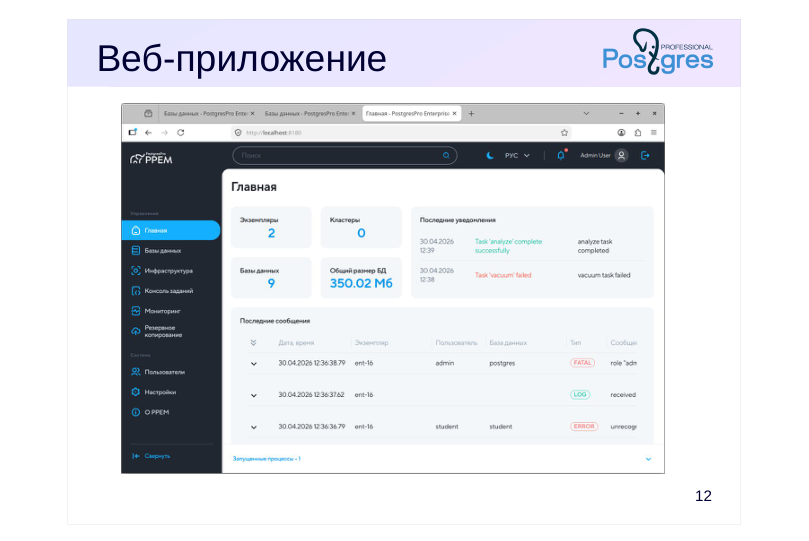The image size is (809, 541).
Task: Open browser extensions icon
Action: tap(638, 133)
